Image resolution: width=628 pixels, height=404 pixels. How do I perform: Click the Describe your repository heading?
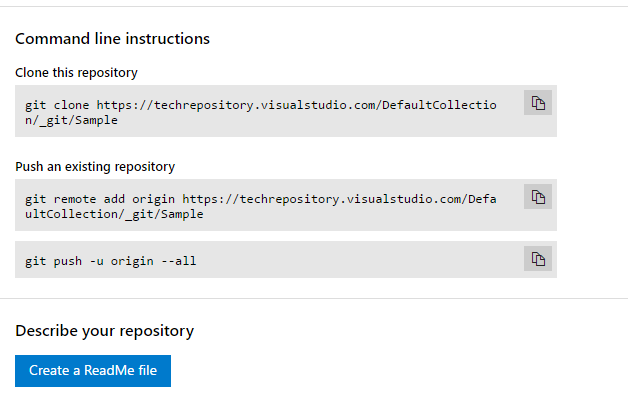tap(104, 331)
